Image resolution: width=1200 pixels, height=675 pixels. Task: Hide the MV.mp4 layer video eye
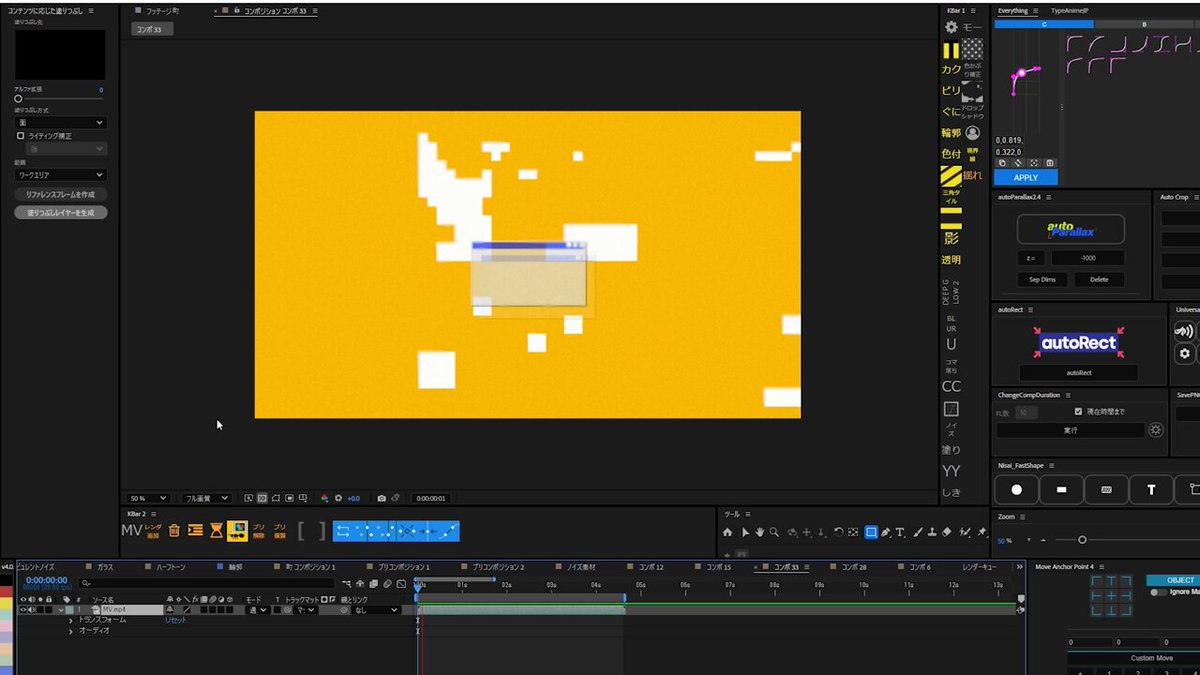(23, 609)
